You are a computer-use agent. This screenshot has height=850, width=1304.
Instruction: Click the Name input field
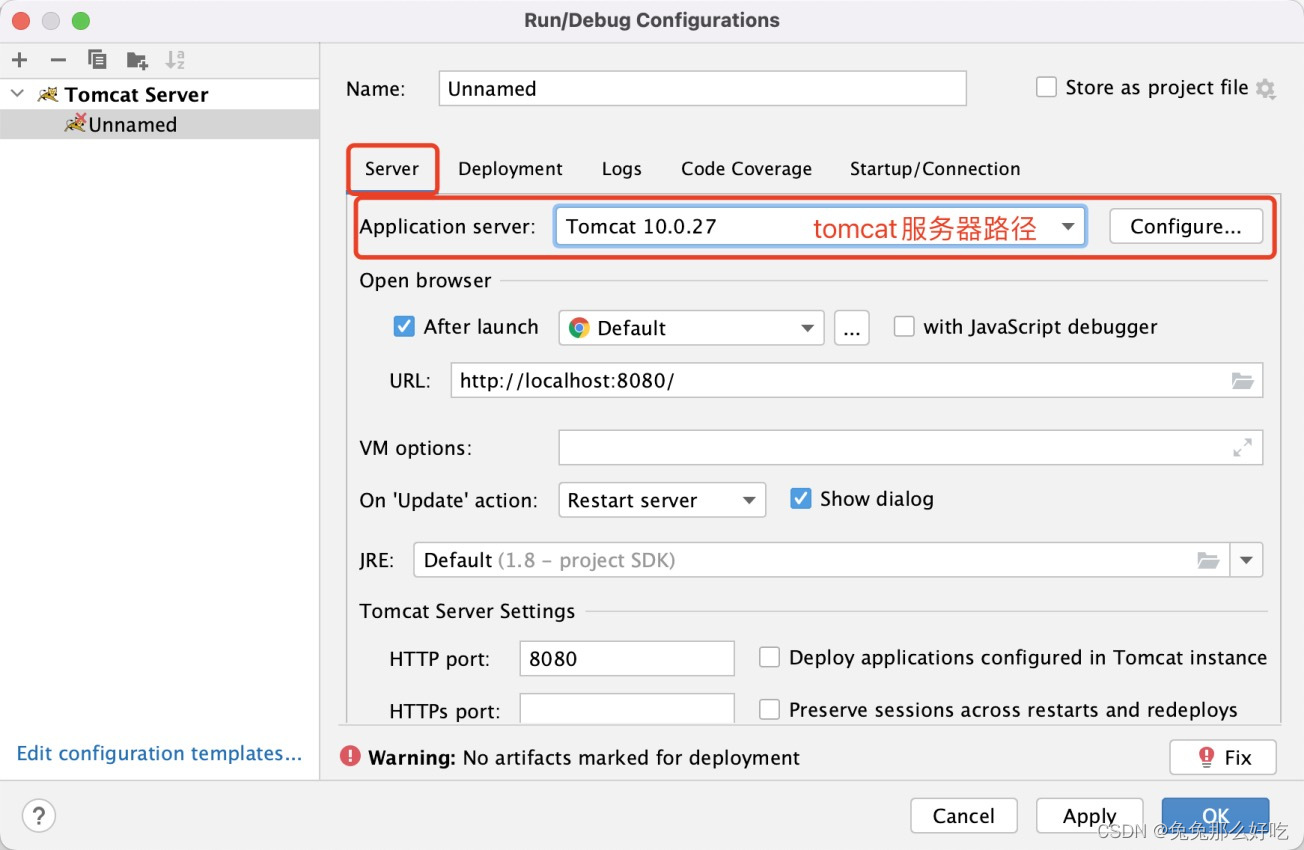(x=702, y=88)
